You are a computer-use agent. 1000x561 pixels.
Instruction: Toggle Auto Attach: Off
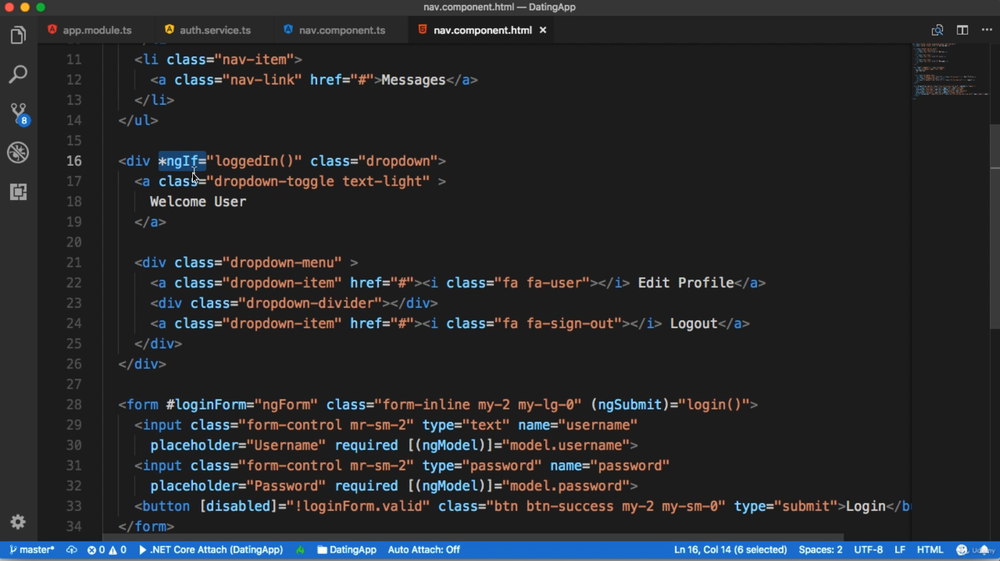pyautogui.click(x=423, y=550)
